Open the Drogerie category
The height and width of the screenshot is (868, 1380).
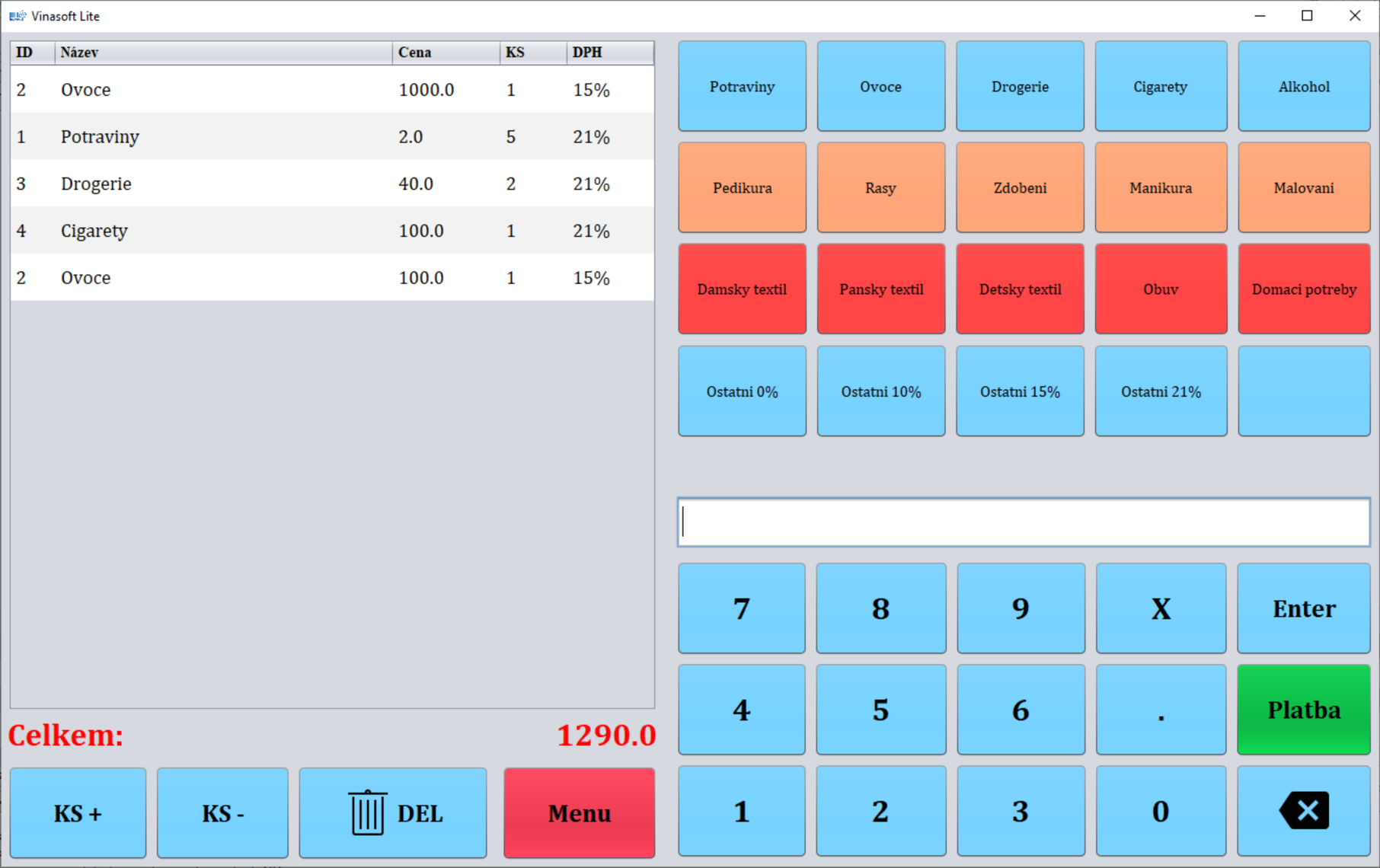(1020, 86)
